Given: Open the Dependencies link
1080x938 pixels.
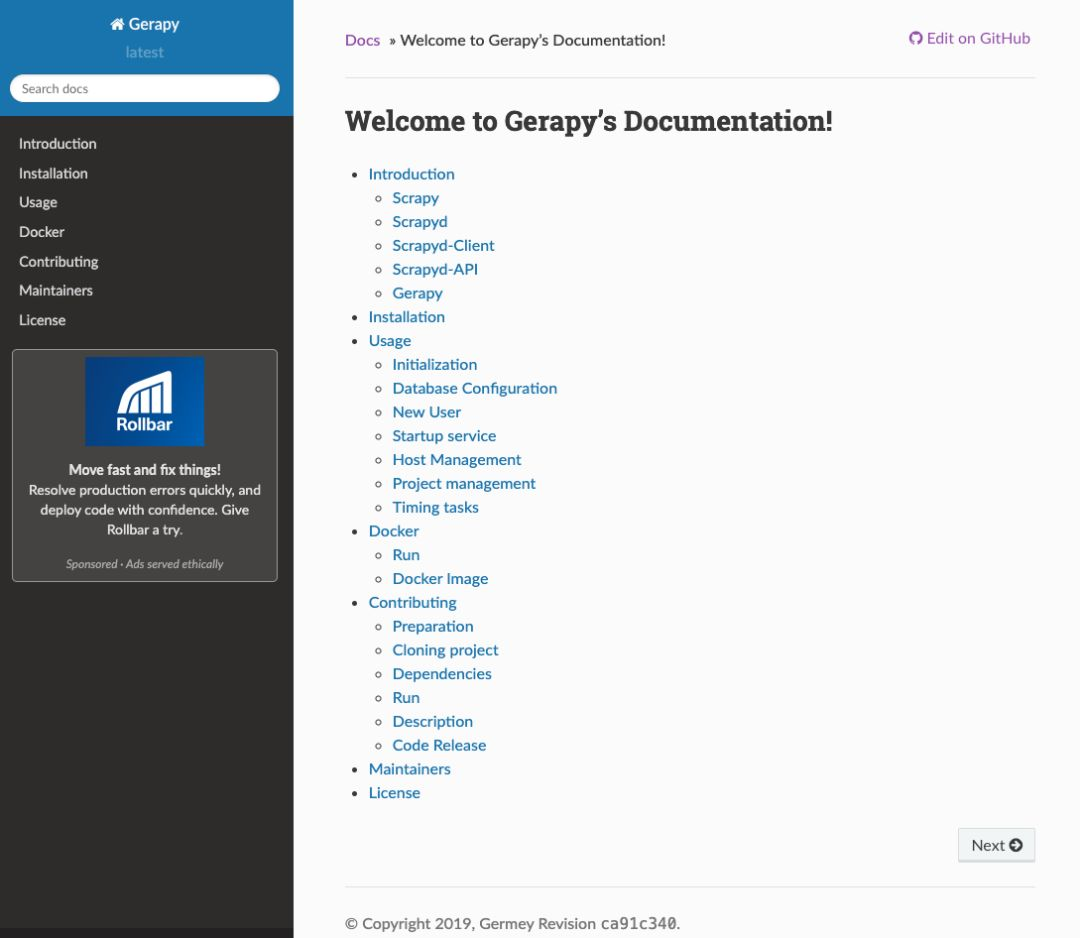Looking at the screenshot, I should point(442,674).
